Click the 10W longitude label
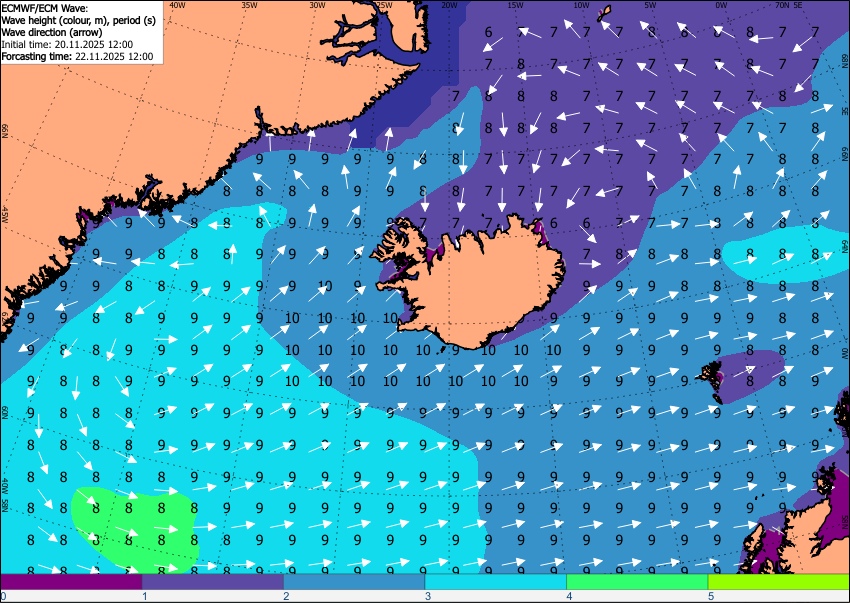This screenshot has width=850, height=603. (x=581, y=5)
